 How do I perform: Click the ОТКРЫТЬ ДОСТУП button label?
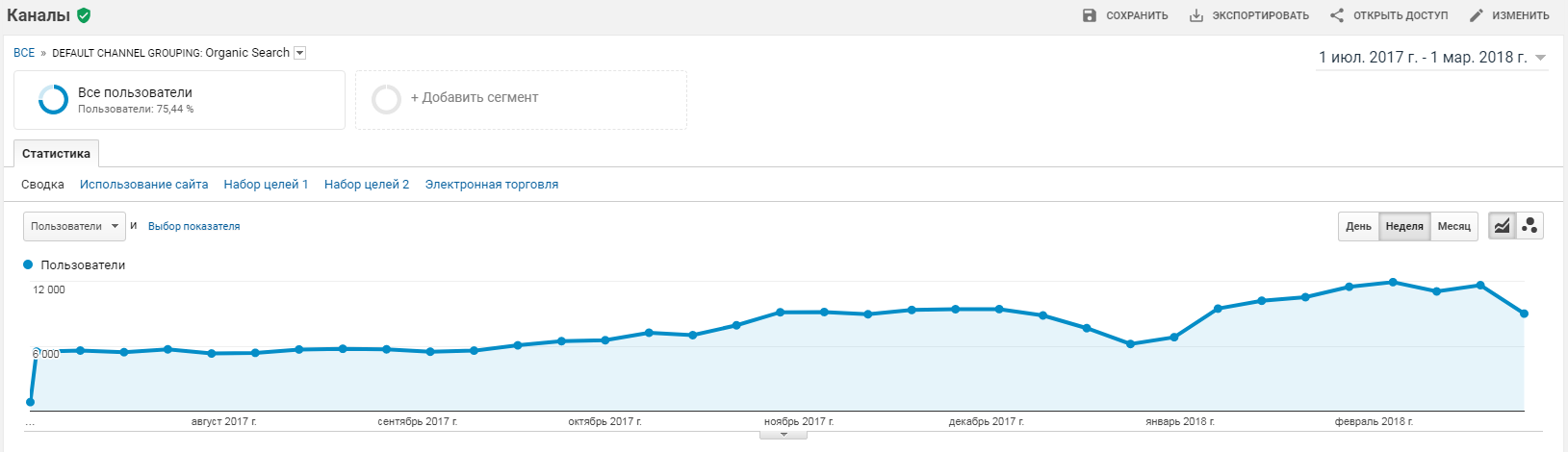point(1401,15)
